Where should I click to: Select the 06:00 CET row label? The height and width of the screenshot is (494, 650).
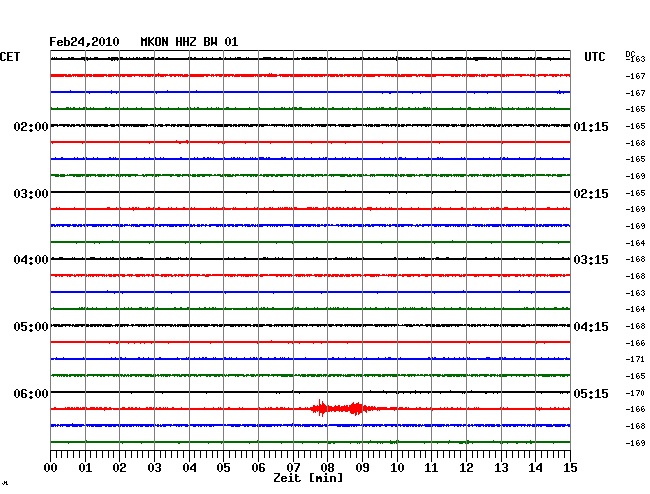(x=31, y=393)
